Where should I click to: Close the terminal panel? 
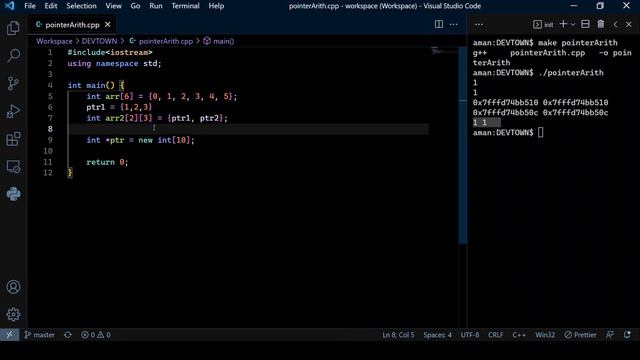click(629, 24)
